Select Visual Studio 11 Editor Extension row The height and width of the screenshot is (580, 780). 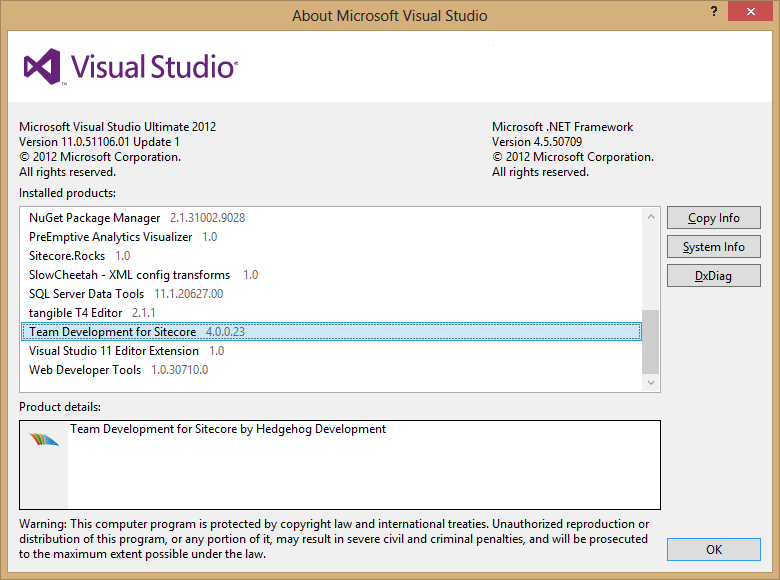pos(331,351)
